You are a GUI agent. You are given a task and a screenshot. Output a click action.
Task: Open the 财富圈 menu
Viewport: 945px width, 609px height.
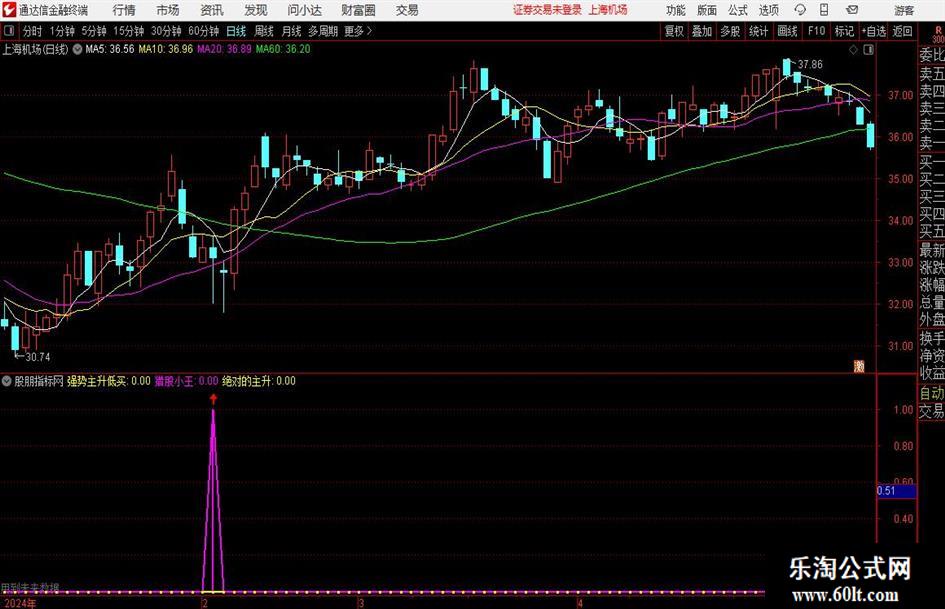[358, 10]
